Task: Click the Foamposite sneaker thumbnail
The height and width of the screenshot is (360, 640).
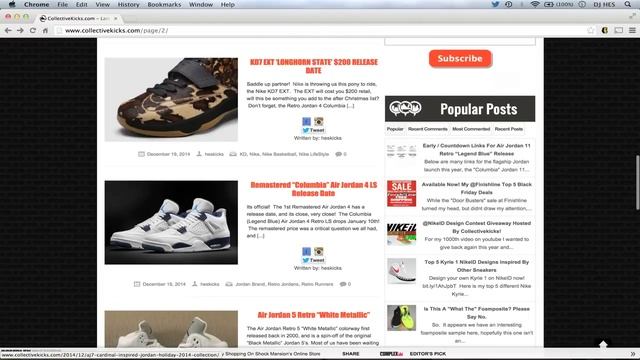Action: 402,318
